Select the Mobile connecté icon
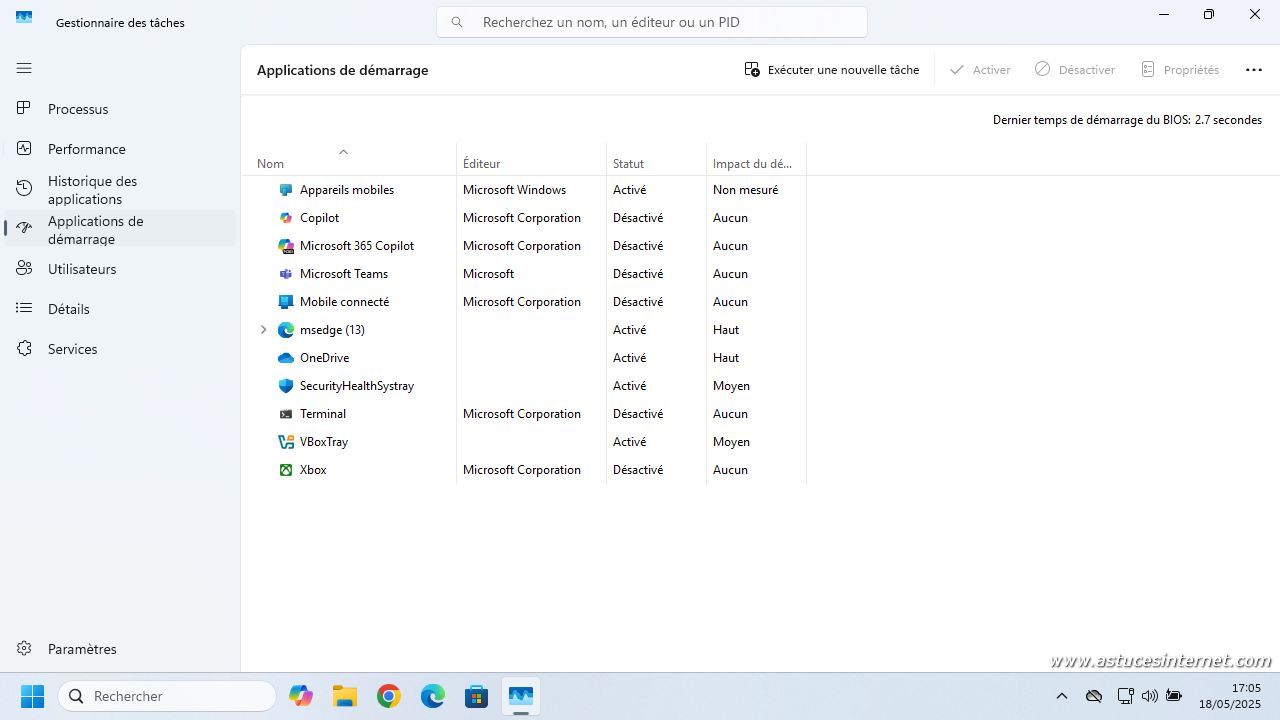The height and width of the screenshot is (720, 1280). point(286,302)
